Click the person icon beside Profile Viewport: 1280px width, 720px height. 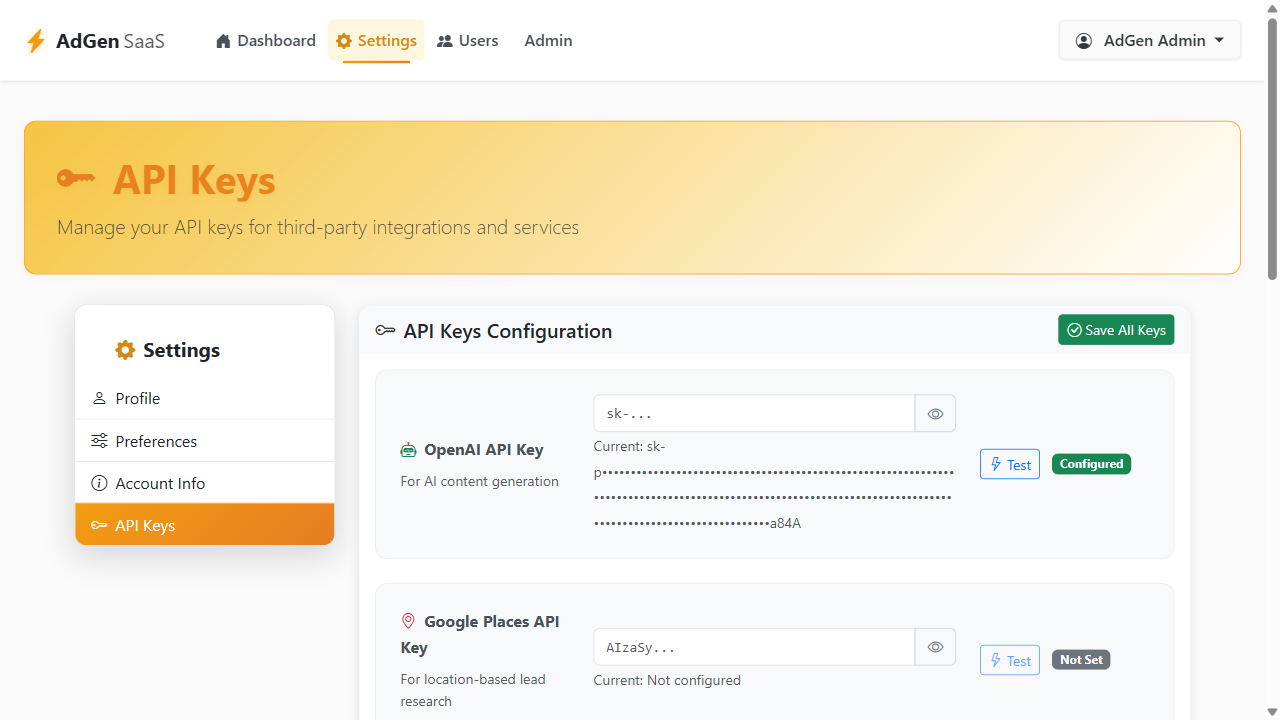point(99,398)
